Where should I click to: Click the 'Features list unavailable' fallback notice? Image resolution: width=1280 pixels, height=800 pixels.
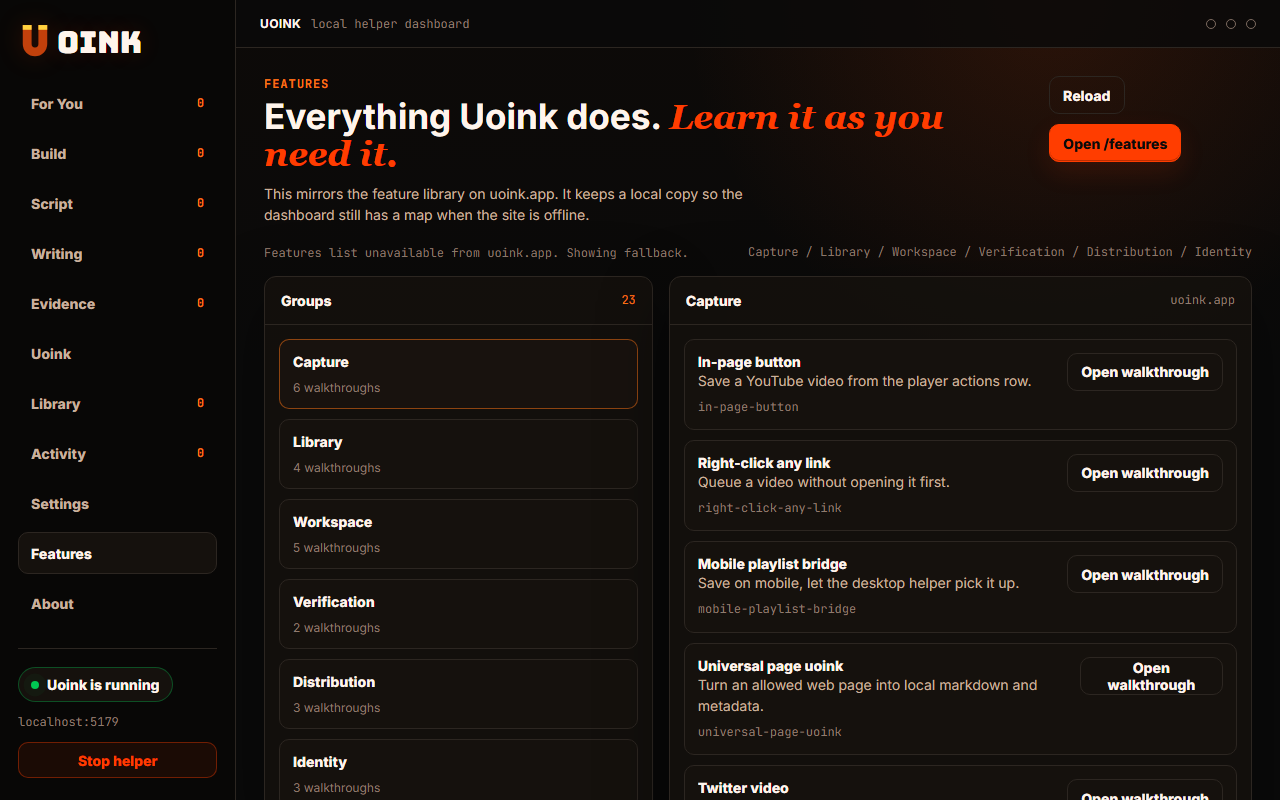(476, 253)
